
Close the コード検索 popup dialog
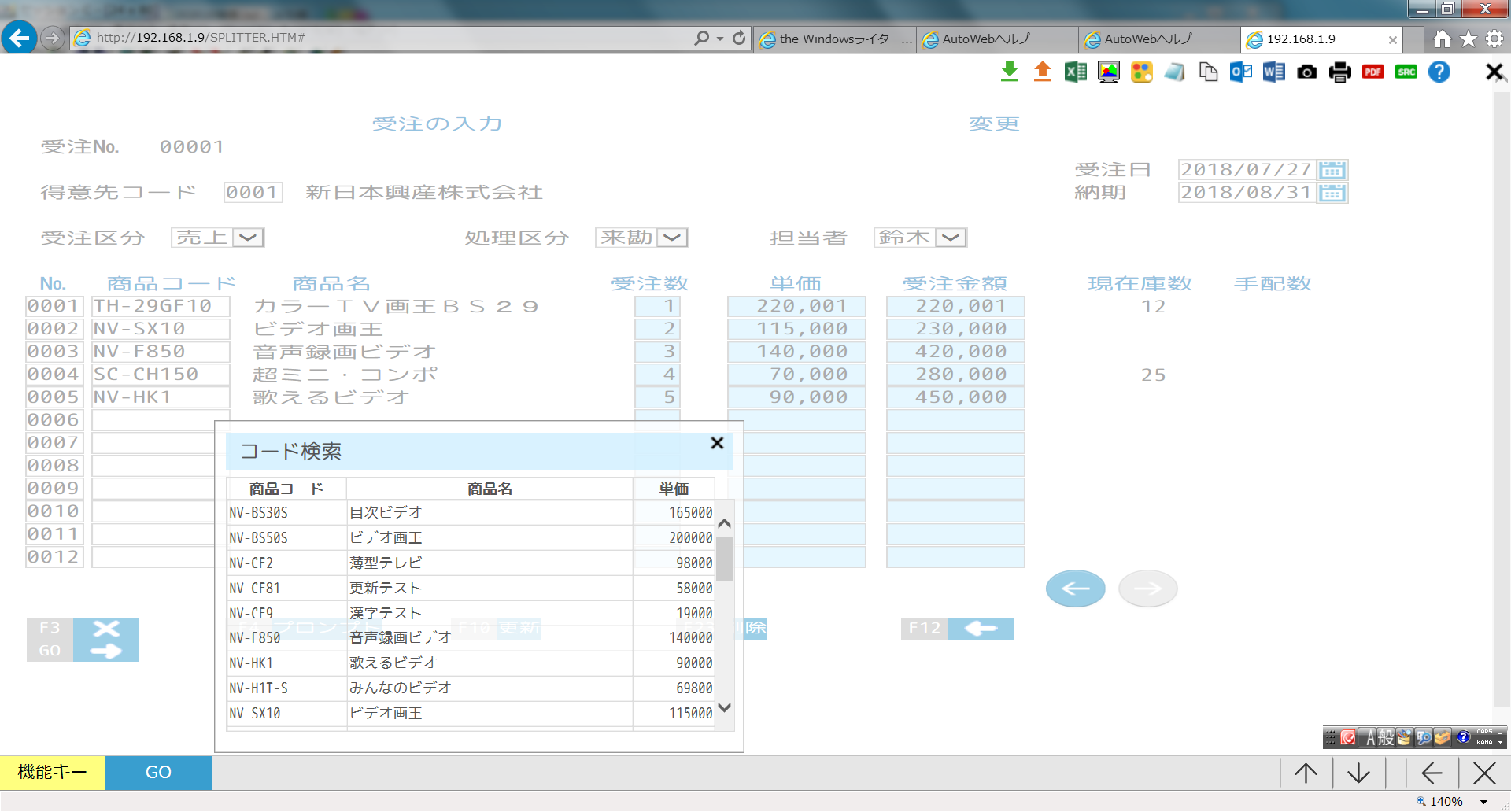[x=717, y=443]
